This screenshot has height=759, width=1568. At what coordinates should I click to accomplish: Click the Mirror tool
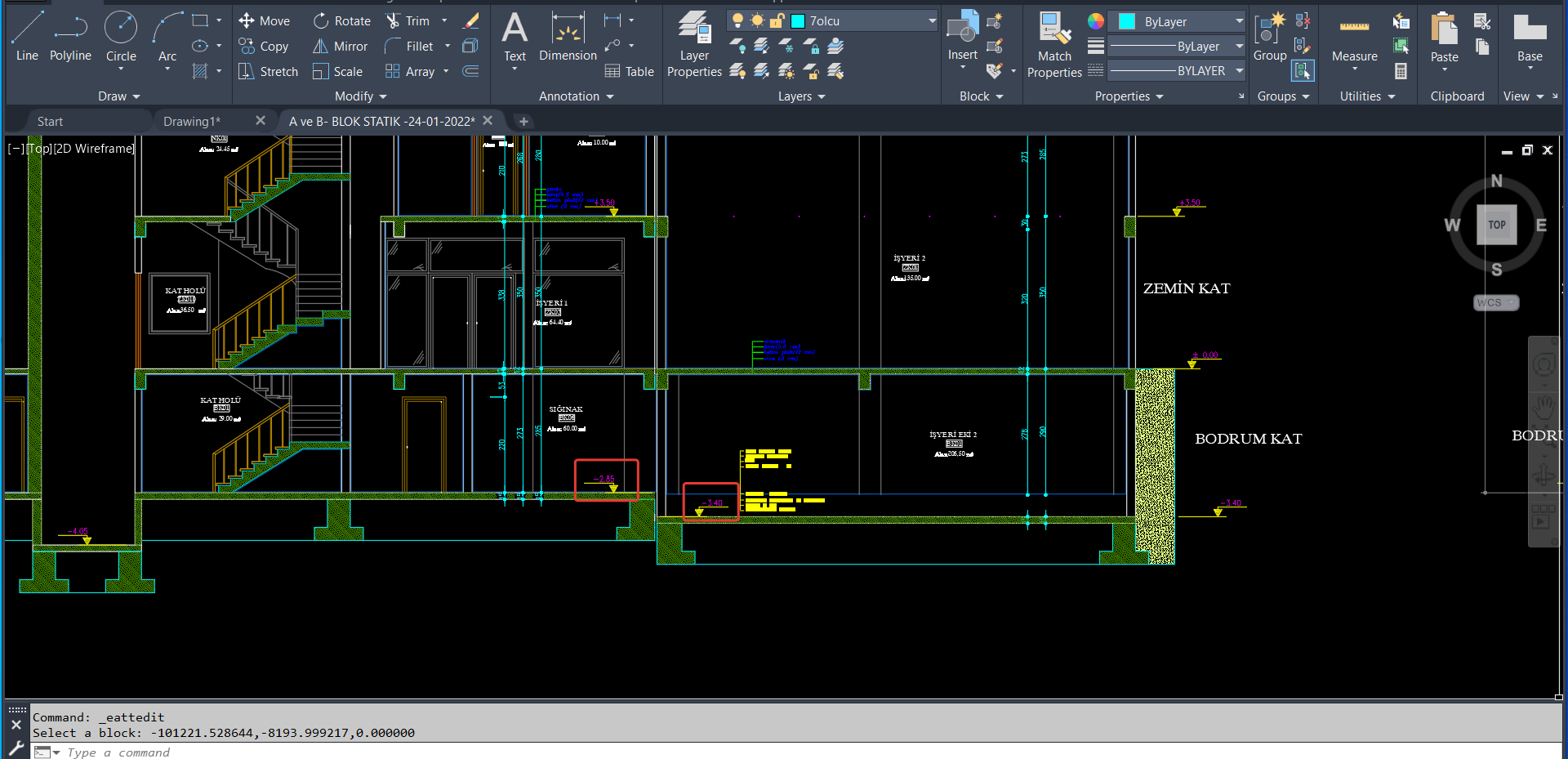[340, 47]
